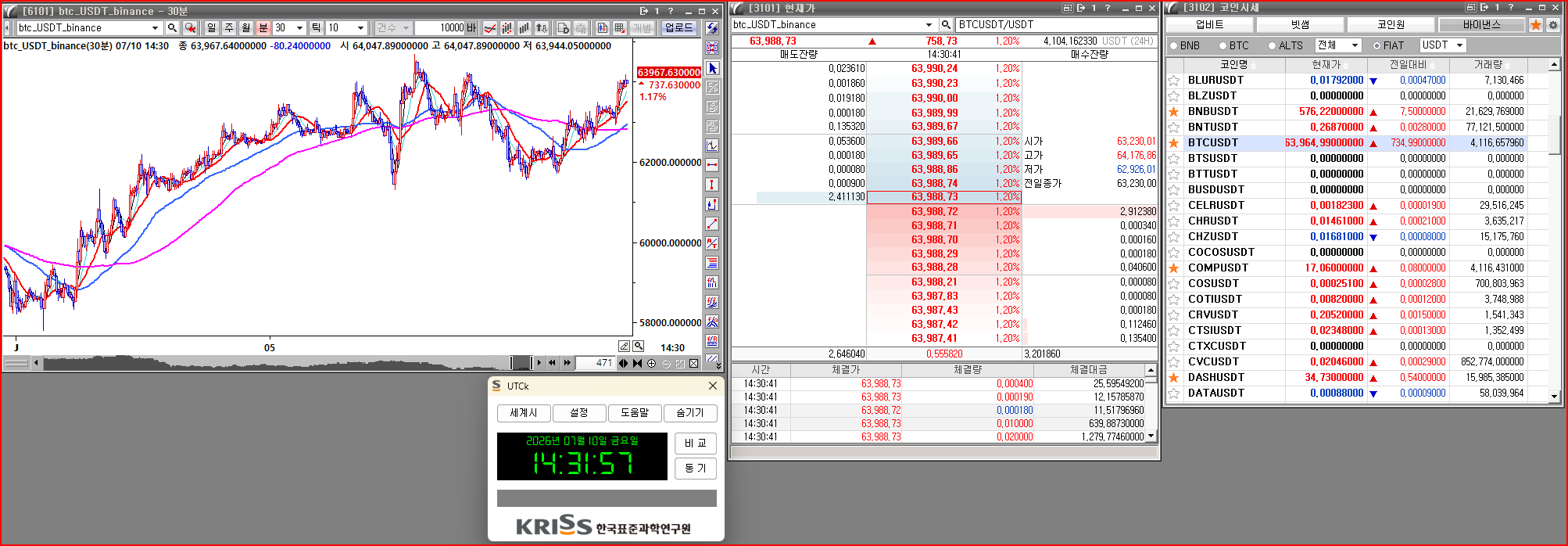Click 도움말 button in UTCk window
The height and width of the screenshot is (546, 1568).
(x=635, y=412)
